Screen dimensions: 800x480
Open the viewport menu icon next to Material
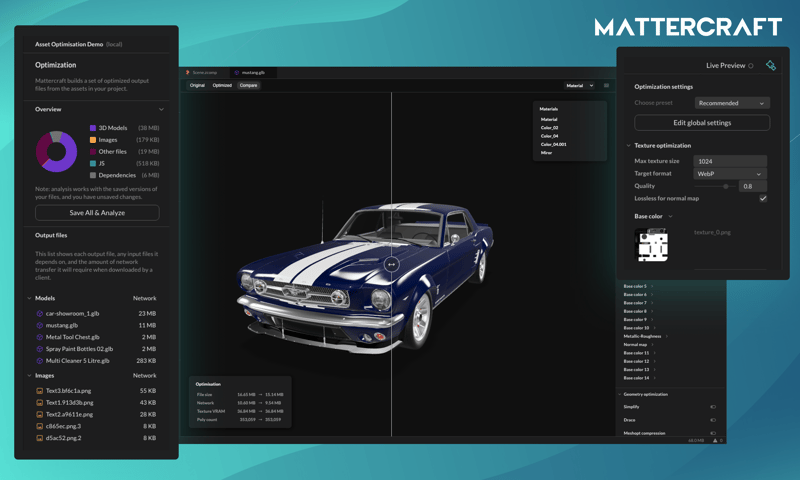tap(606, 86)
